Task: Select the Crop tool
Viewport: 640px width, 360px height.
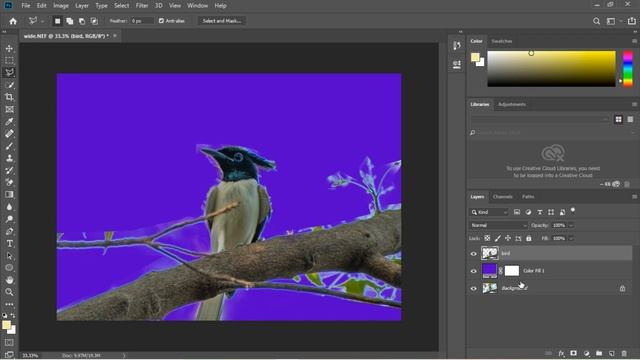Action: [x=9, y=97]
